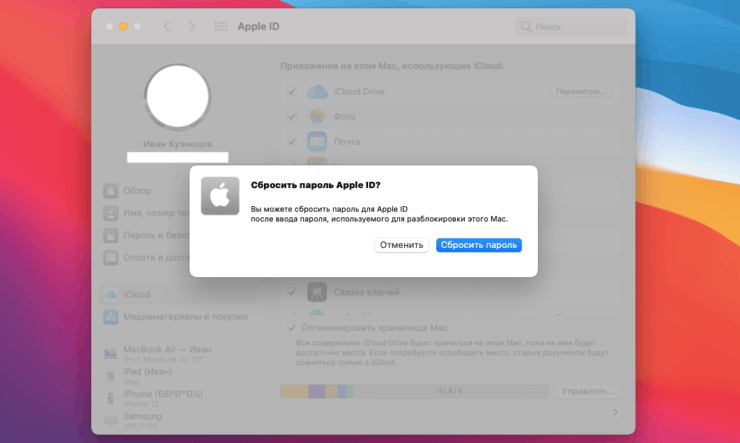This screenshot has height=443, width=740.
Task: Click the credit card icon in sidebar
Action: coord(110,258)
